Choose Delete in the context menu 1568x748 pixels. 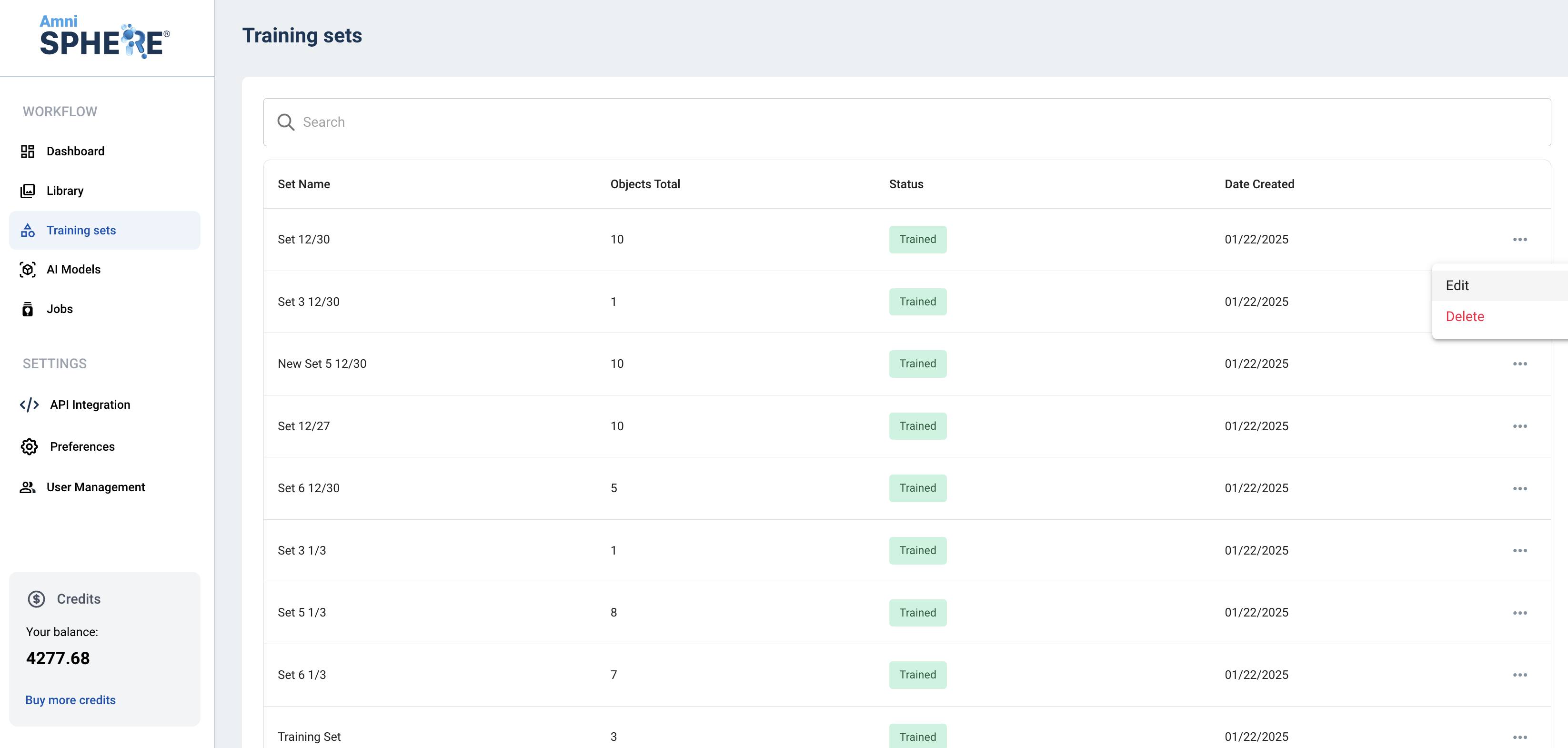point(1465,316)
